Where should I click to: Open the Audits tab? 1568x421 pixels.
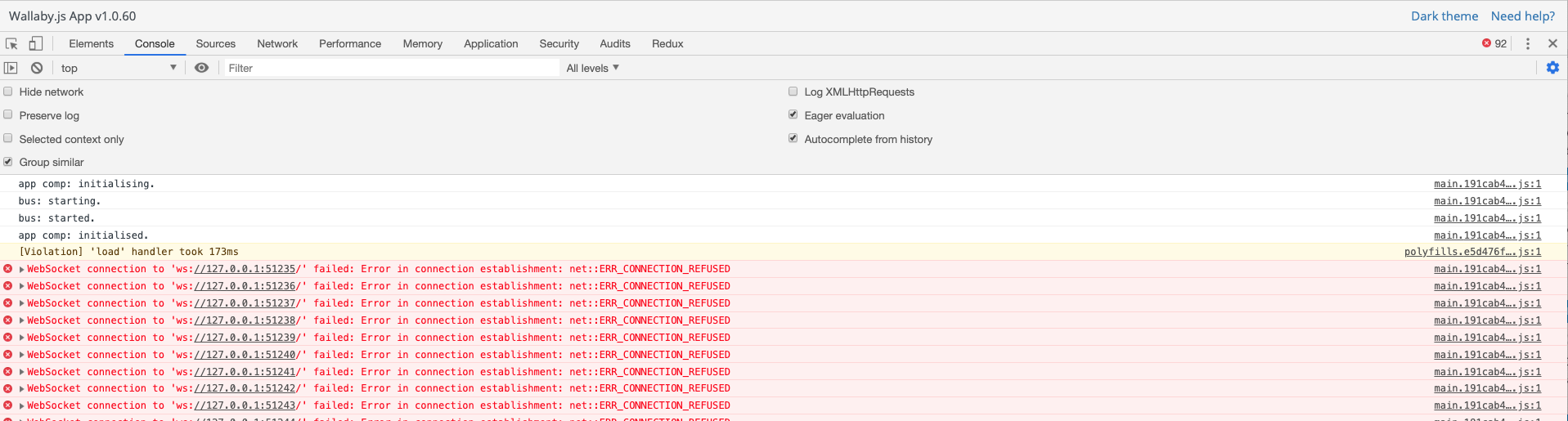pyautogui.click(x=615, y=43)
